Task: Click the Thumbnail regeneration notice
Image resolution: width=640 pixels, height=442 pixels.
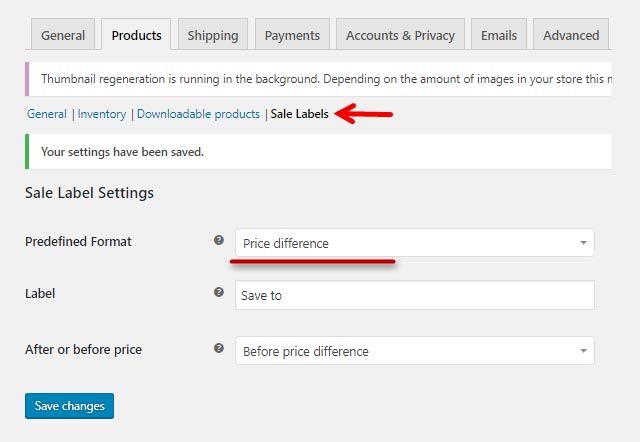Action: click(318, 79)
